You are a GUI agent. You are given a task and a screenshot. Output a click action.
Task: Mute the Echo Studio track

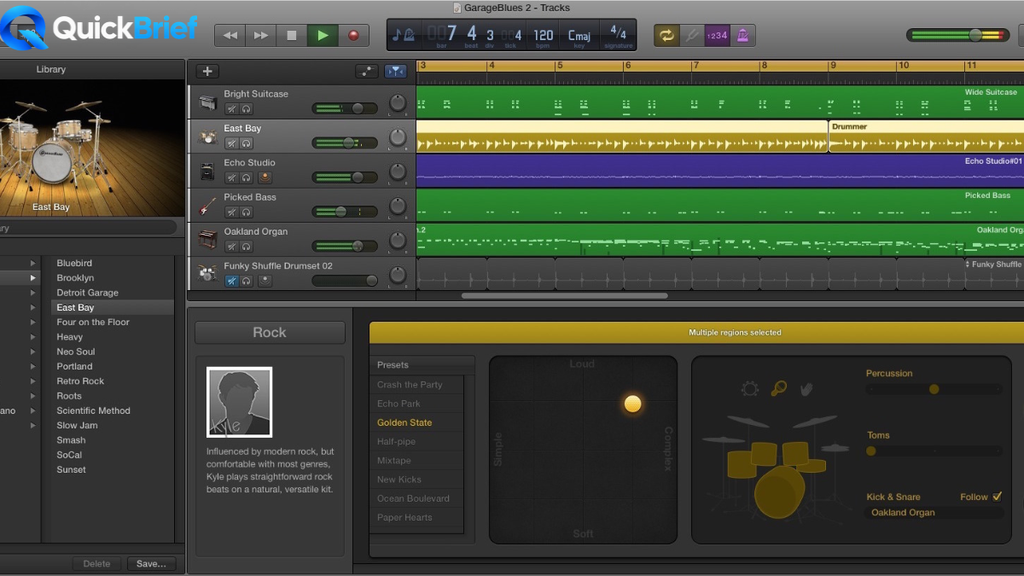point(231,178)
